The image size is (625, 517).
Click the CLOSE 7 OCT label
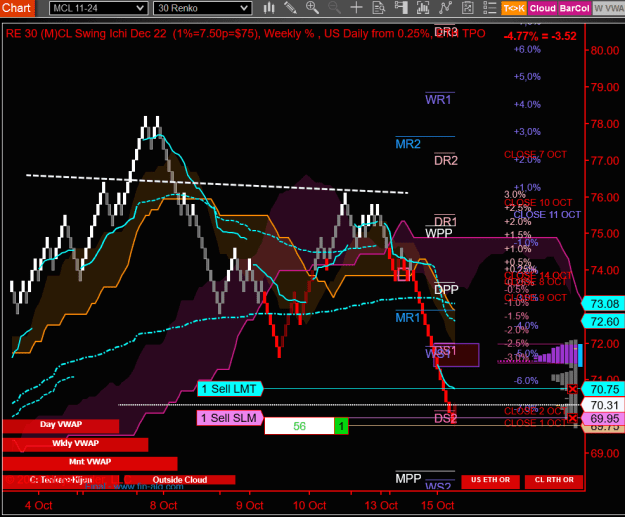click(x=535, y=155)
